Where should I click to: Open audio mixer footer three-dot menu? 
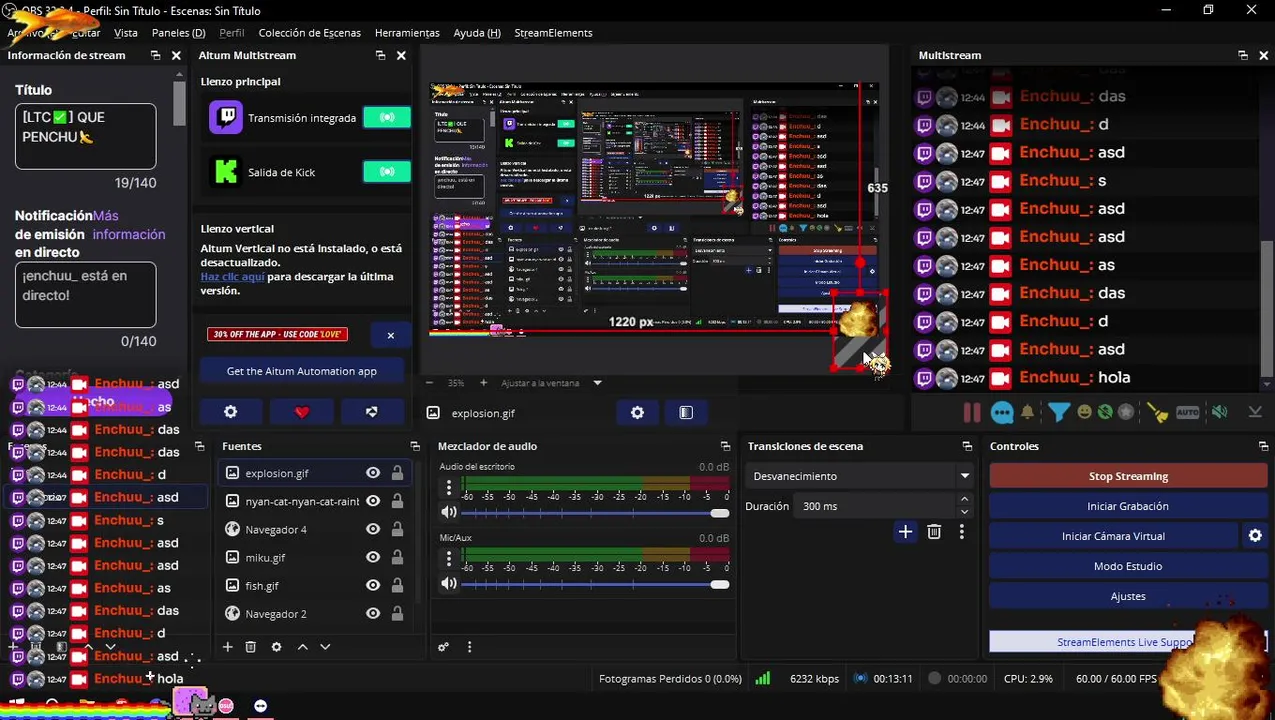point(469,647)
